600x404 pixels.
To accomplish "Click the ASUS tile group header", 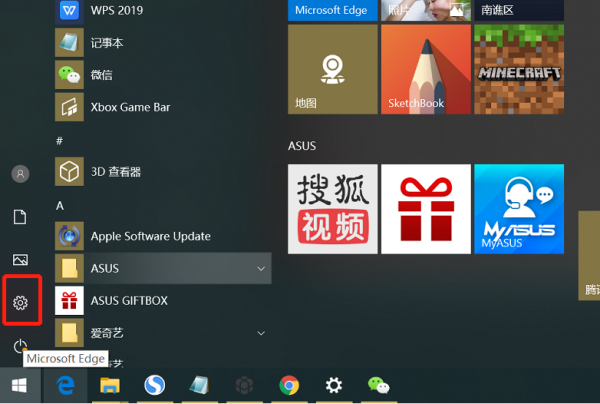I will 302,146.
